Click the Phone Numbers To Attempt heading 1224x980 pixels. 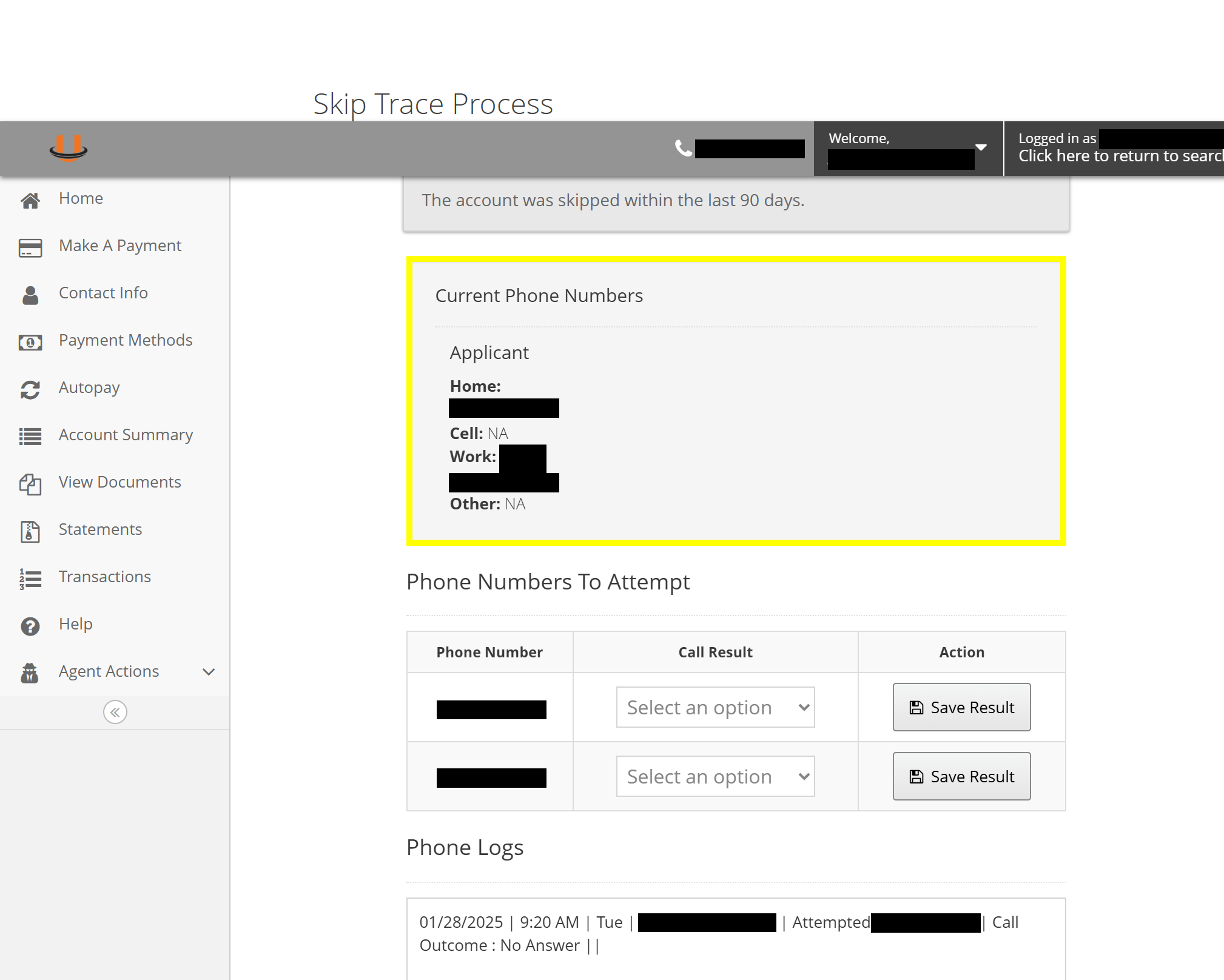548,582
